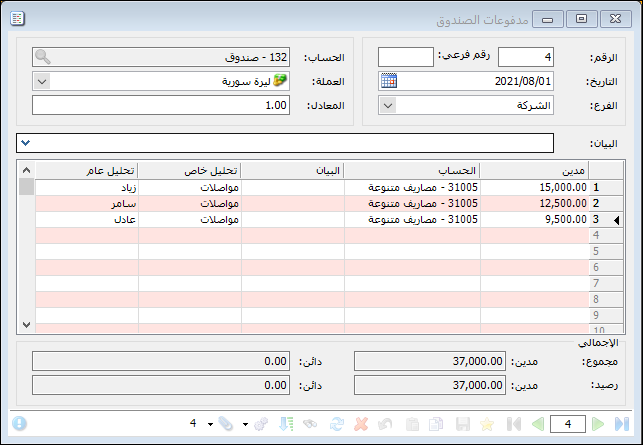Click the الحساب column header in the grid

click(x=412, y=171)
